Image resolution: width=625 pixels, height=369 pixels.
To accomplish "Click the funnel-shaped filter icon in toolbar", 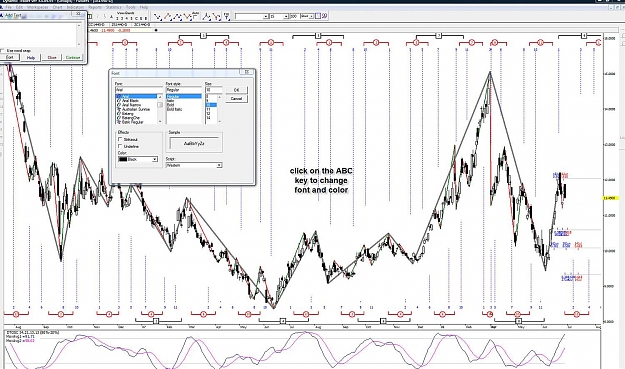I will point(226,17).
